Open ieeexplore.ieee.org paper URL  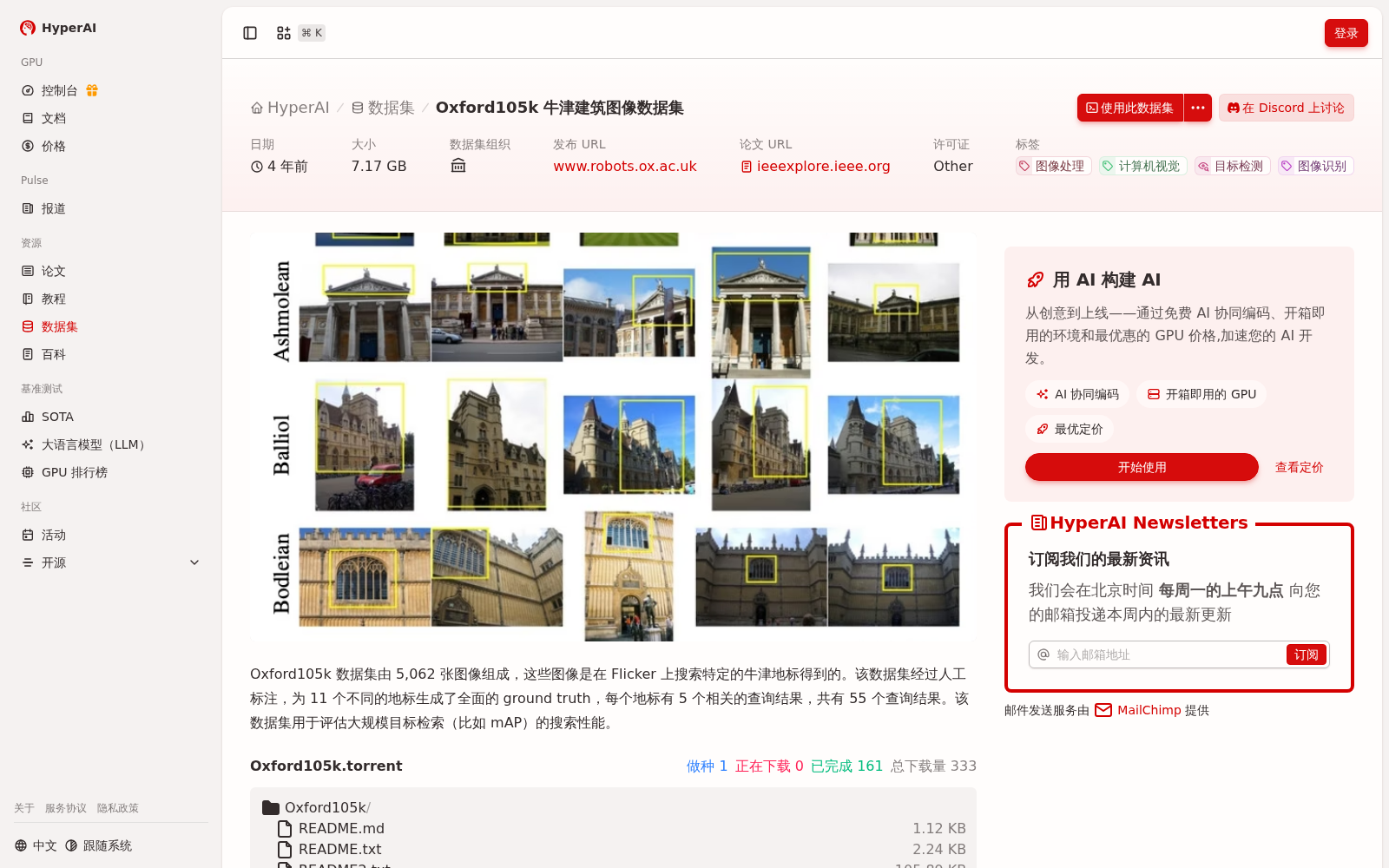point(815,166)
